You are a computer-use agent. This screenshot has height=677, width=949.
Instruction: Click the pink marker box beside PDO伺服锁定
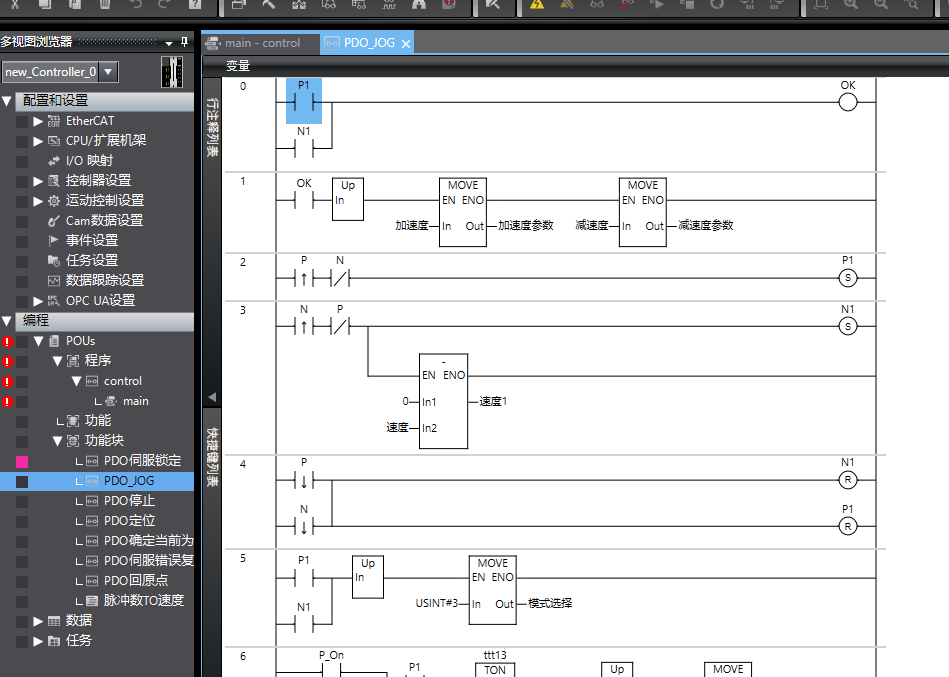[x=22, y=461]
